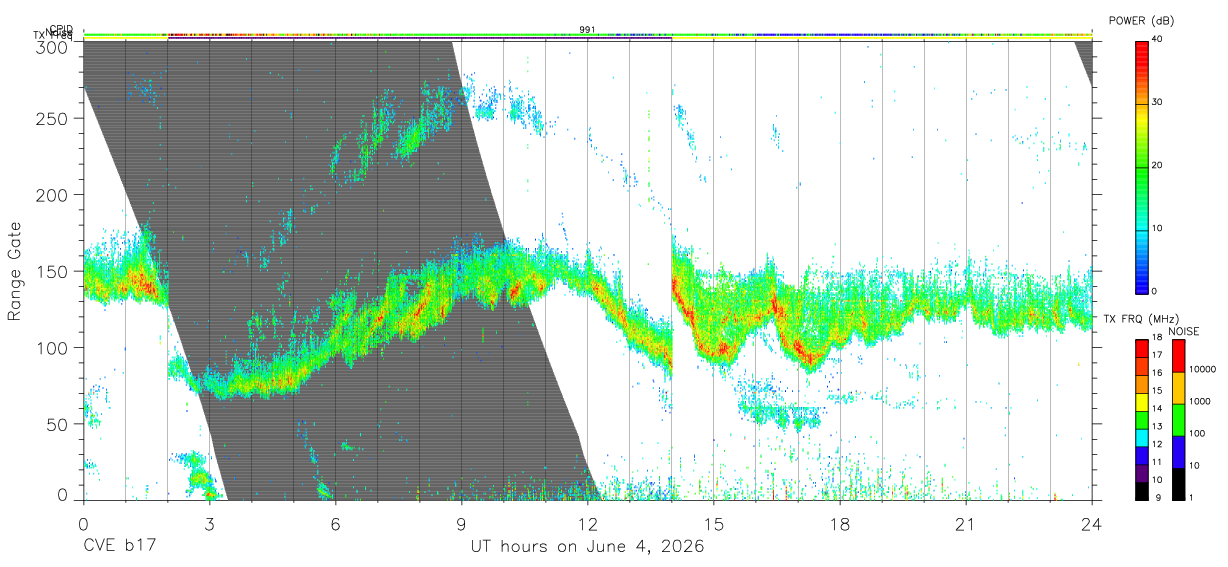Click the 50 range gate tick label
This screenshot has width=1228, height=567.
pyautogui.click(x=58, y=424)
